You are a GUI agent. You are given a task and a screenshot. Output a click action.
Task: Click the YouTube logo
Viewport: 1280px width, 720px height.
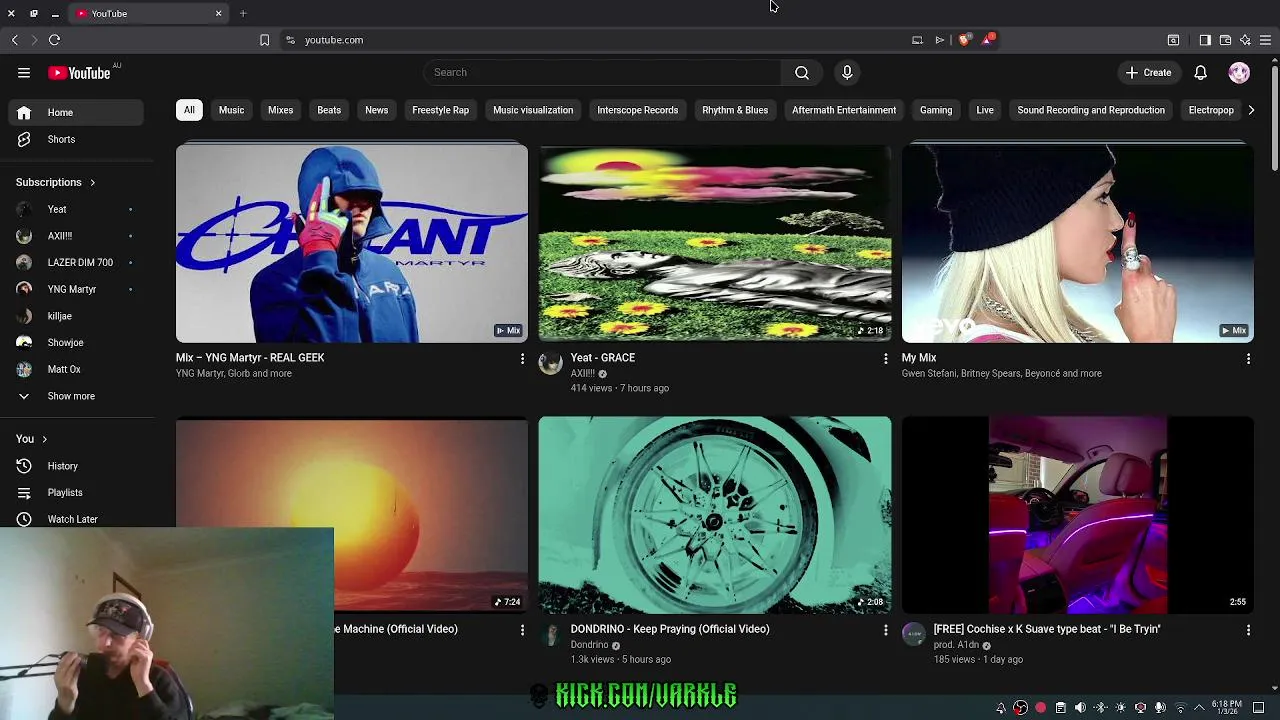coord(79,73)
